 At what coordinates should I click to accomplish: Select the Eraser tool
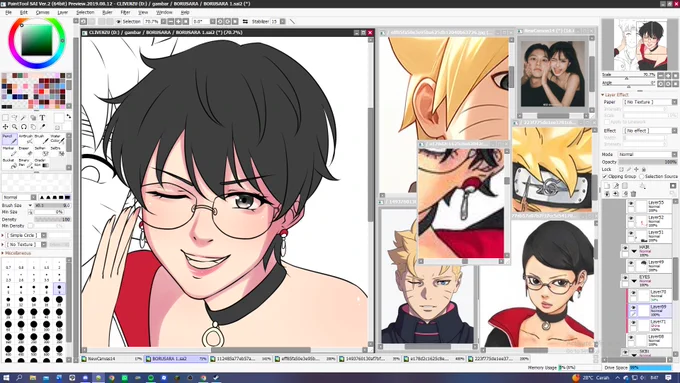(26, 151)
